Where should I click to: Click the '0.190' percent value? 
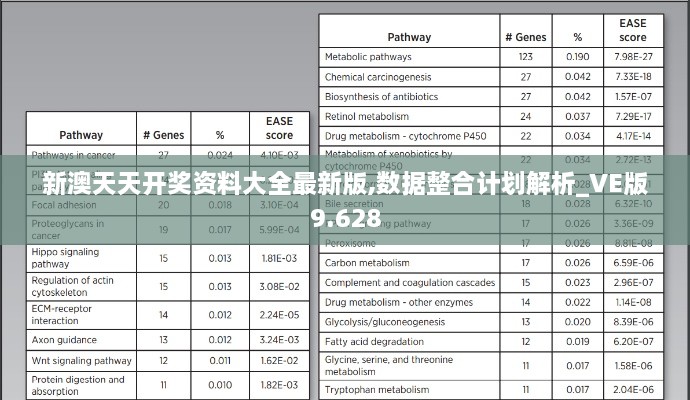point(577,57)
